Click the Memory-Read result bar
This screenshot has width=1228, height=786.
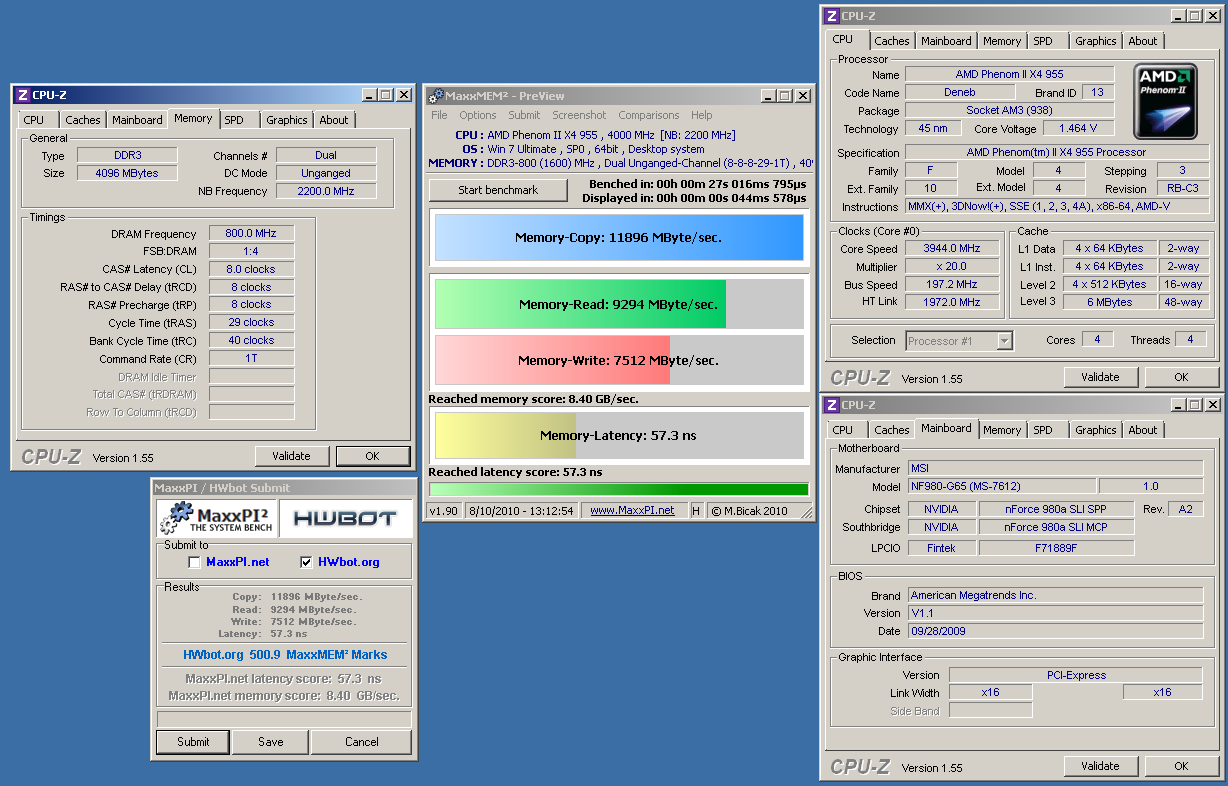coord(618,304)
